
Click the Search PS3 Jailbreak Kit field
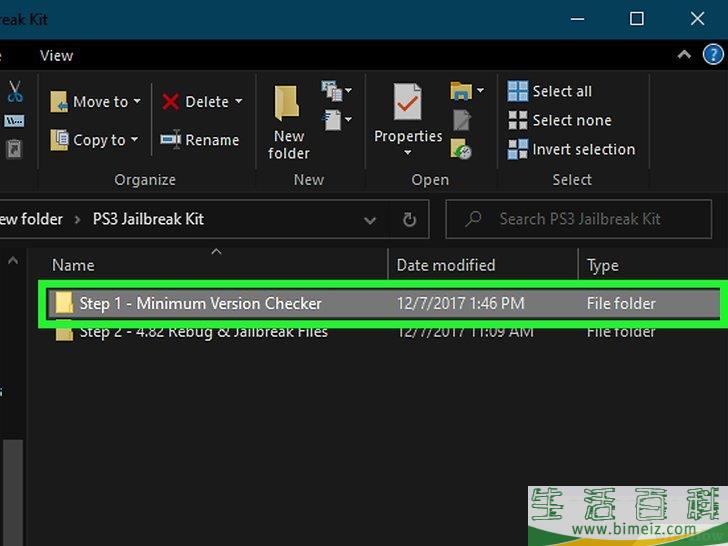coord(578,219)
